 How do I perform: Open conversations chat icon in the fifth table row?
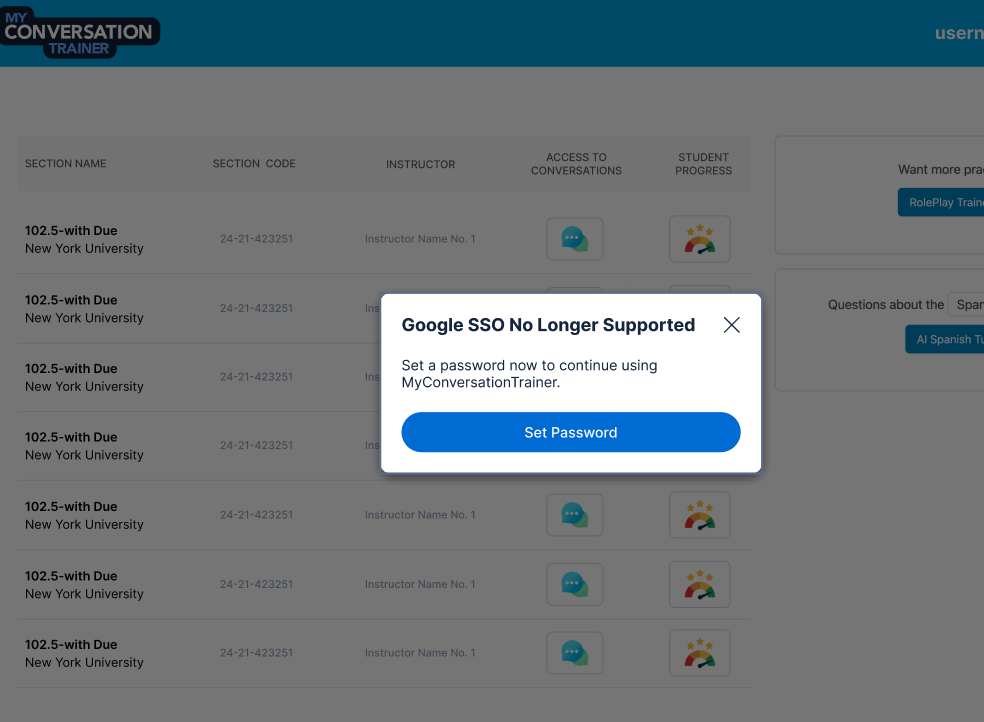574,515
